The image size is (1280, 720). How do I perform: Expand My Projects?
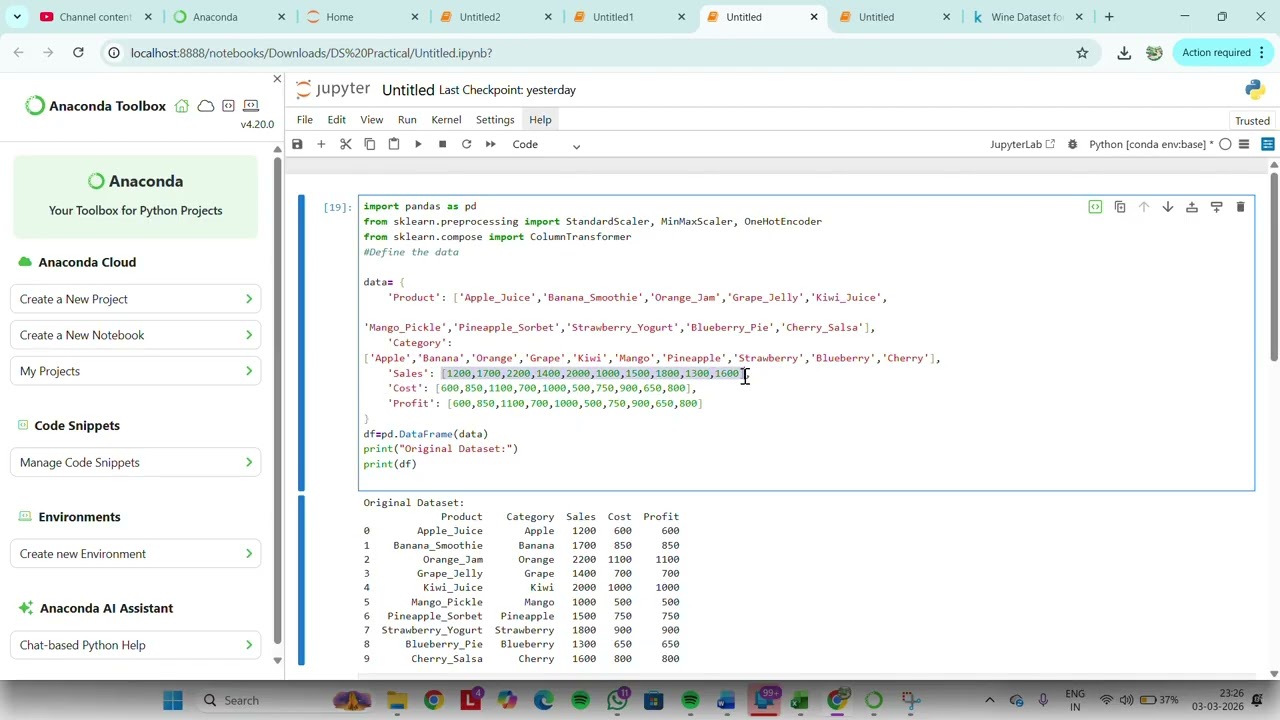click(135, 371)
